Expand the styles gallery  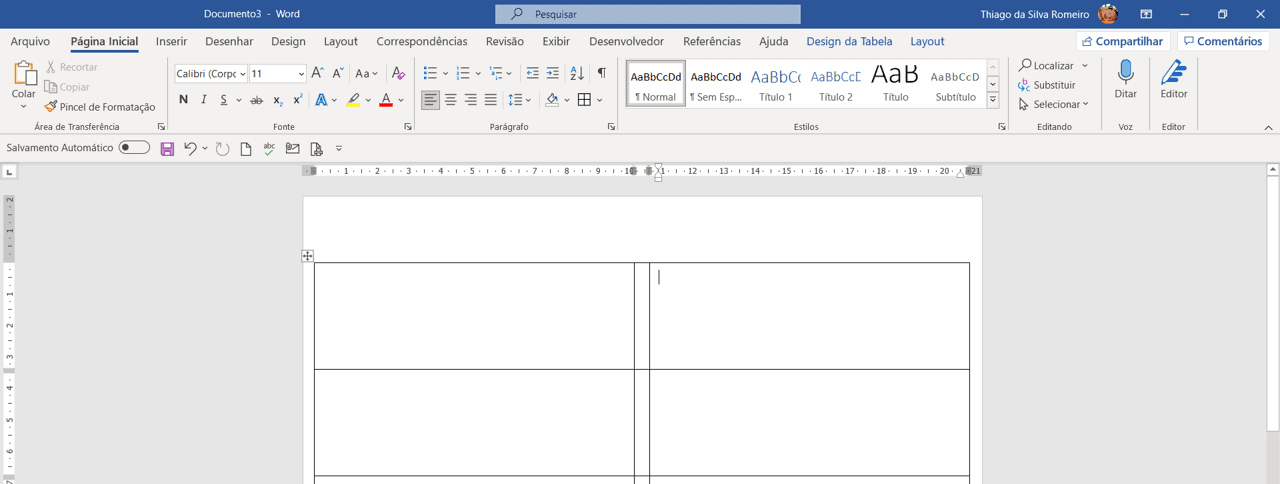coord(993,100)
